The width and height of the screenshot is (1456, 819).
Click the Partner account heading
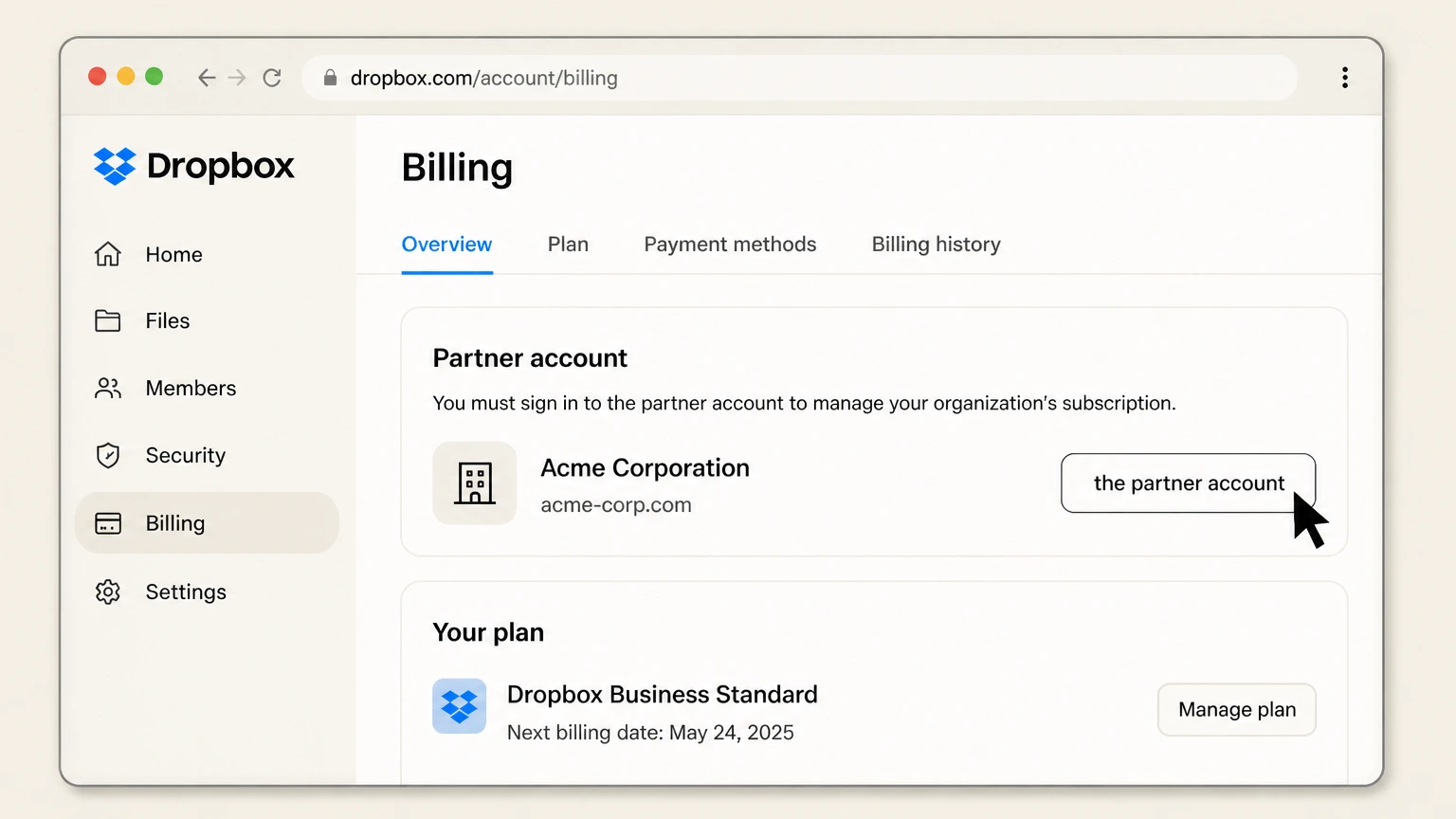point(530,358)
